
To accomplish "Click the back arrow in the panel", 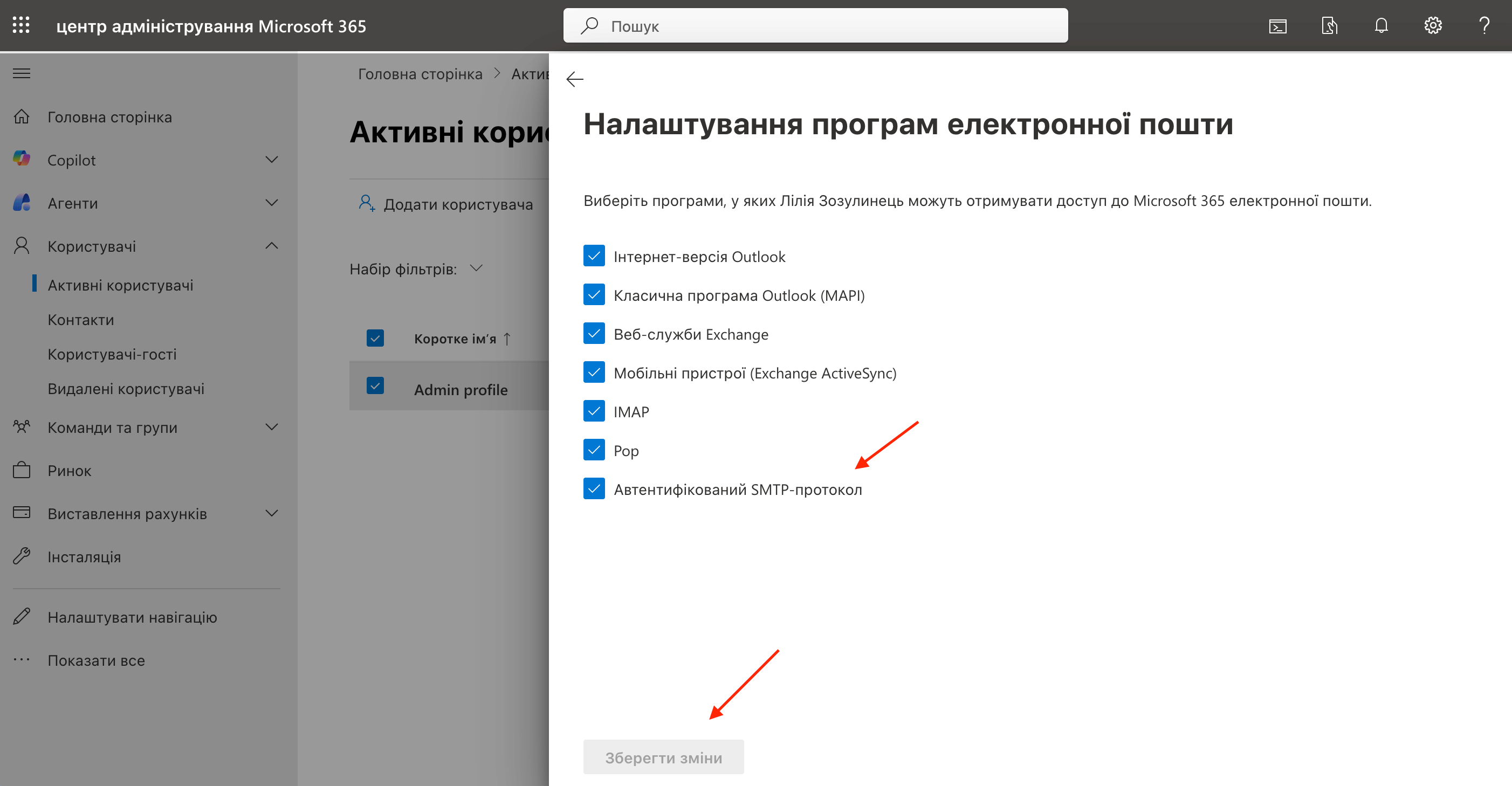I will pos(575,79).
